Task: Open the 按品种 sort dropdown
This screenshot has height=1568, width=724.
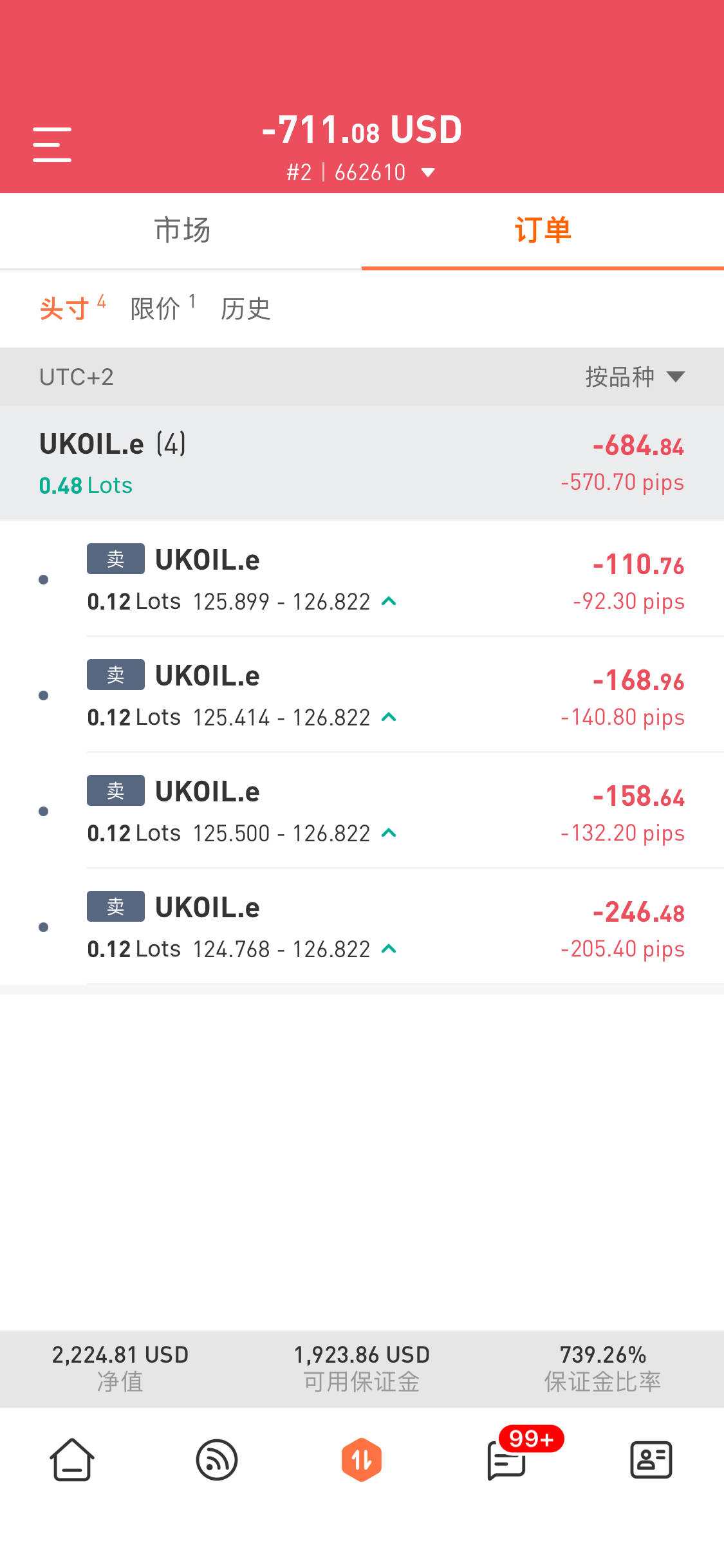Action: click(635, 377)
